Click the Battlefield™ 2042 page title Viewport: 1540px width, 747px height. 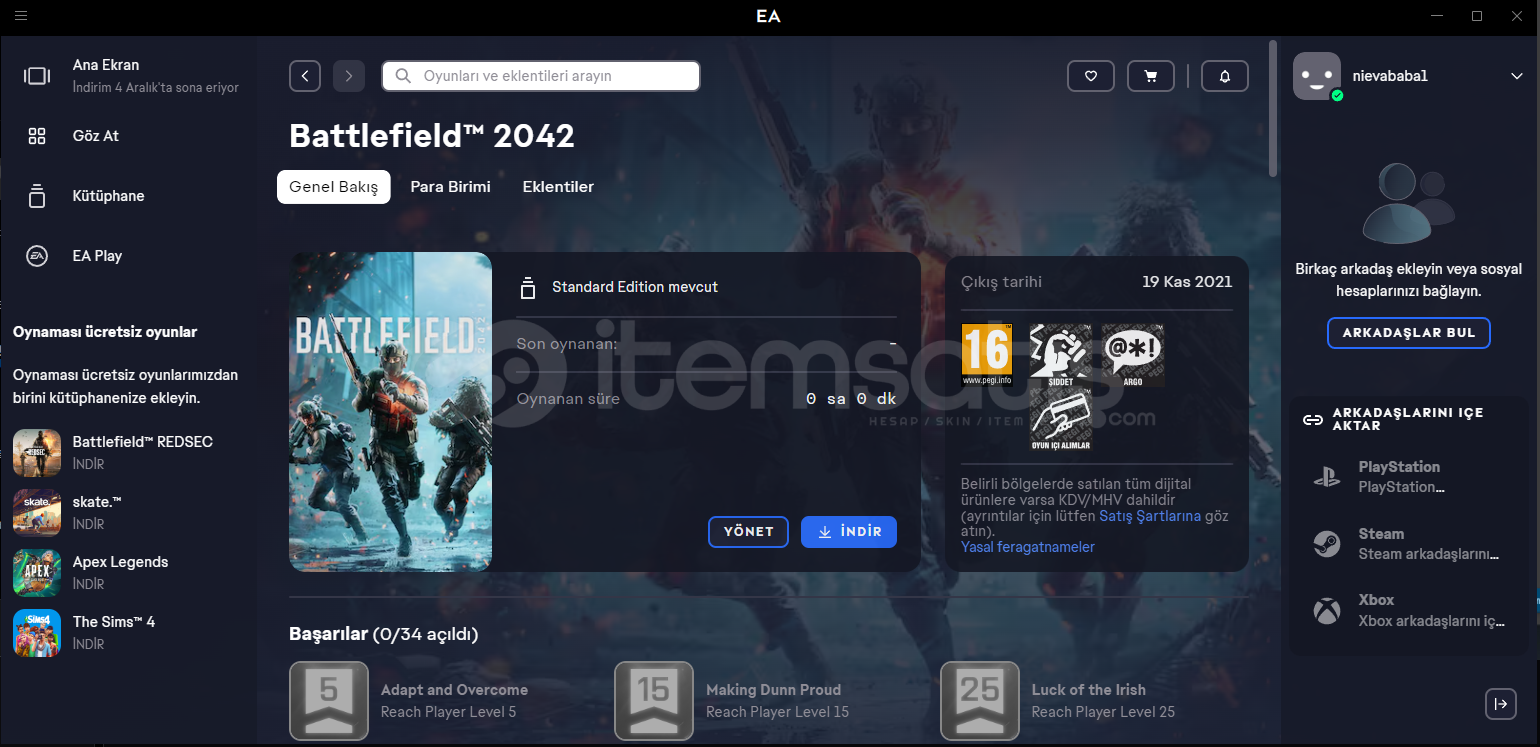point(432,136)
